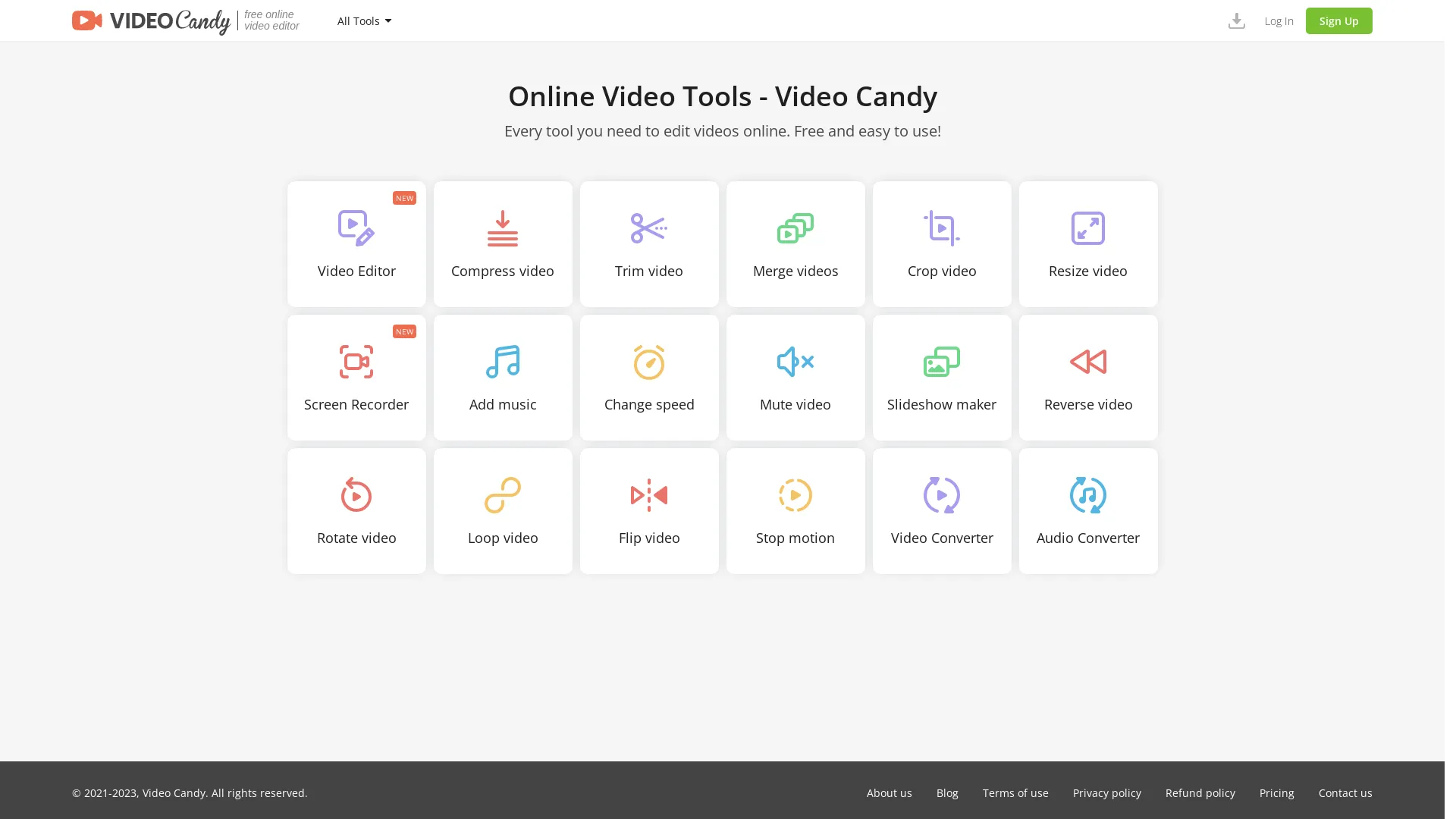Click the Change speed stopwatch icon
Image resolution: width=1456 pixels, height=819 pixels.
(x=649, y=362)
